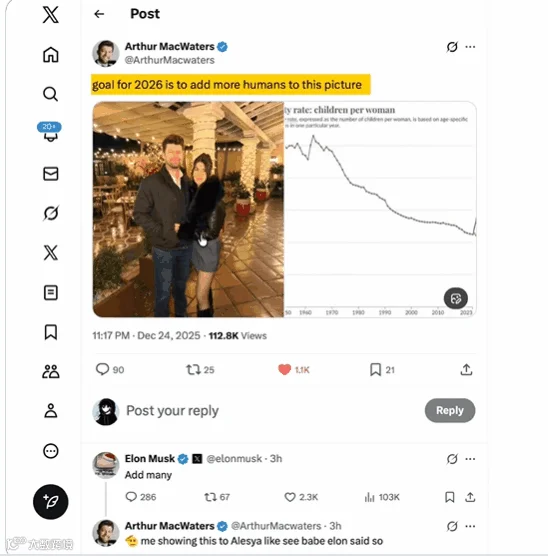
Task: Open the couple photo in the post
Action: (188, 209)
